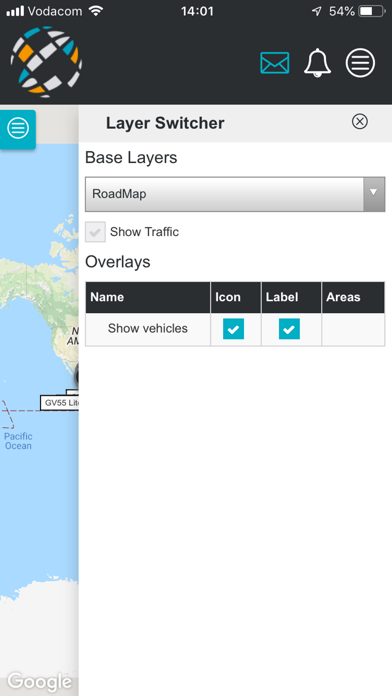
Task: Close the Layer Switcher panel
Action: click(x=360, y=121)
